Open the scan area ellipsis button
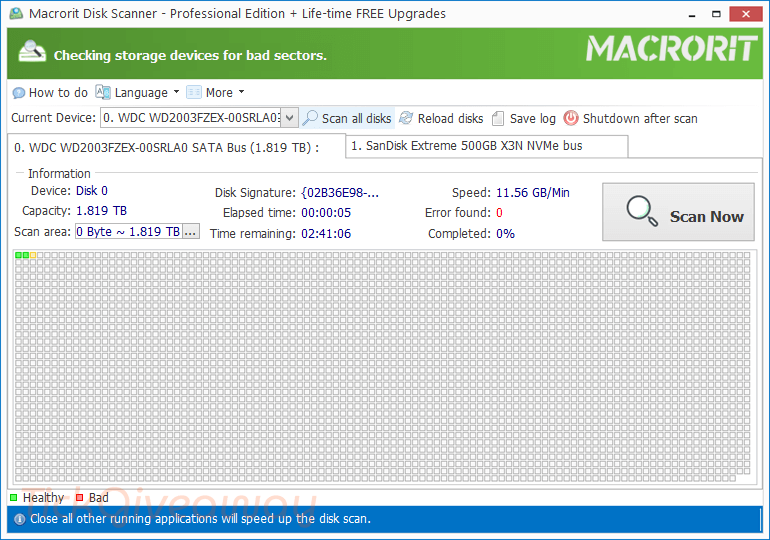The height and width of the screenshot is (540, 770). pyautogui.click(x=191, y=231)
